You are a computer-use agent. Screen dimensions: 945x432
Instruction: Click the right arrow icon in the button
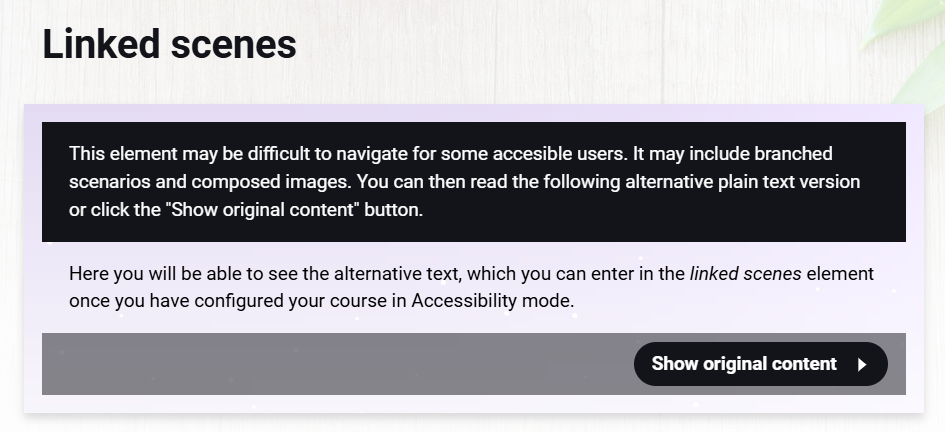pos(862,365)
